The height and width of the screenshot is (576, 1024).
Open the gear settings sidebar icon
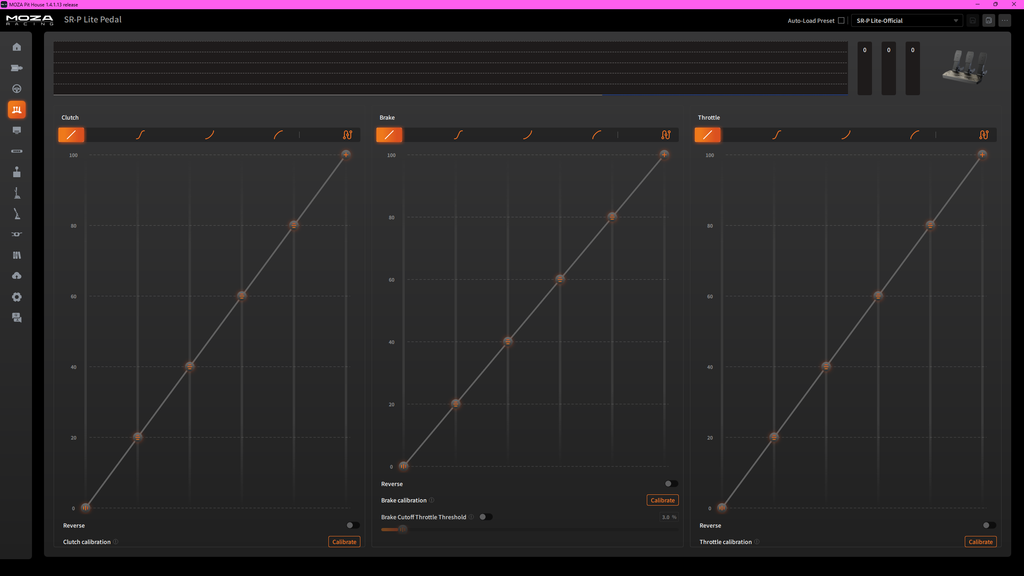tap(16, 296)
